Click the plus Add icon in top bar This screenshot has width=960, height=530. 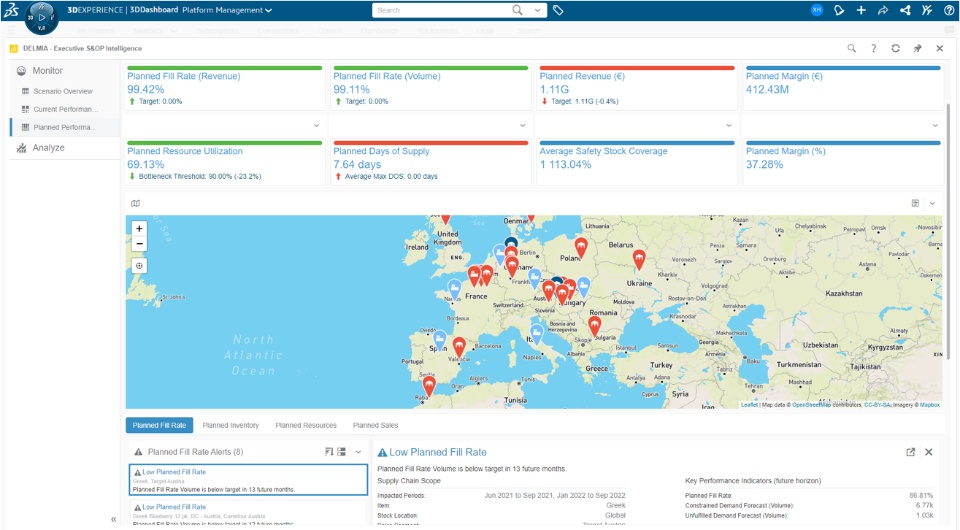pos(861,10)
